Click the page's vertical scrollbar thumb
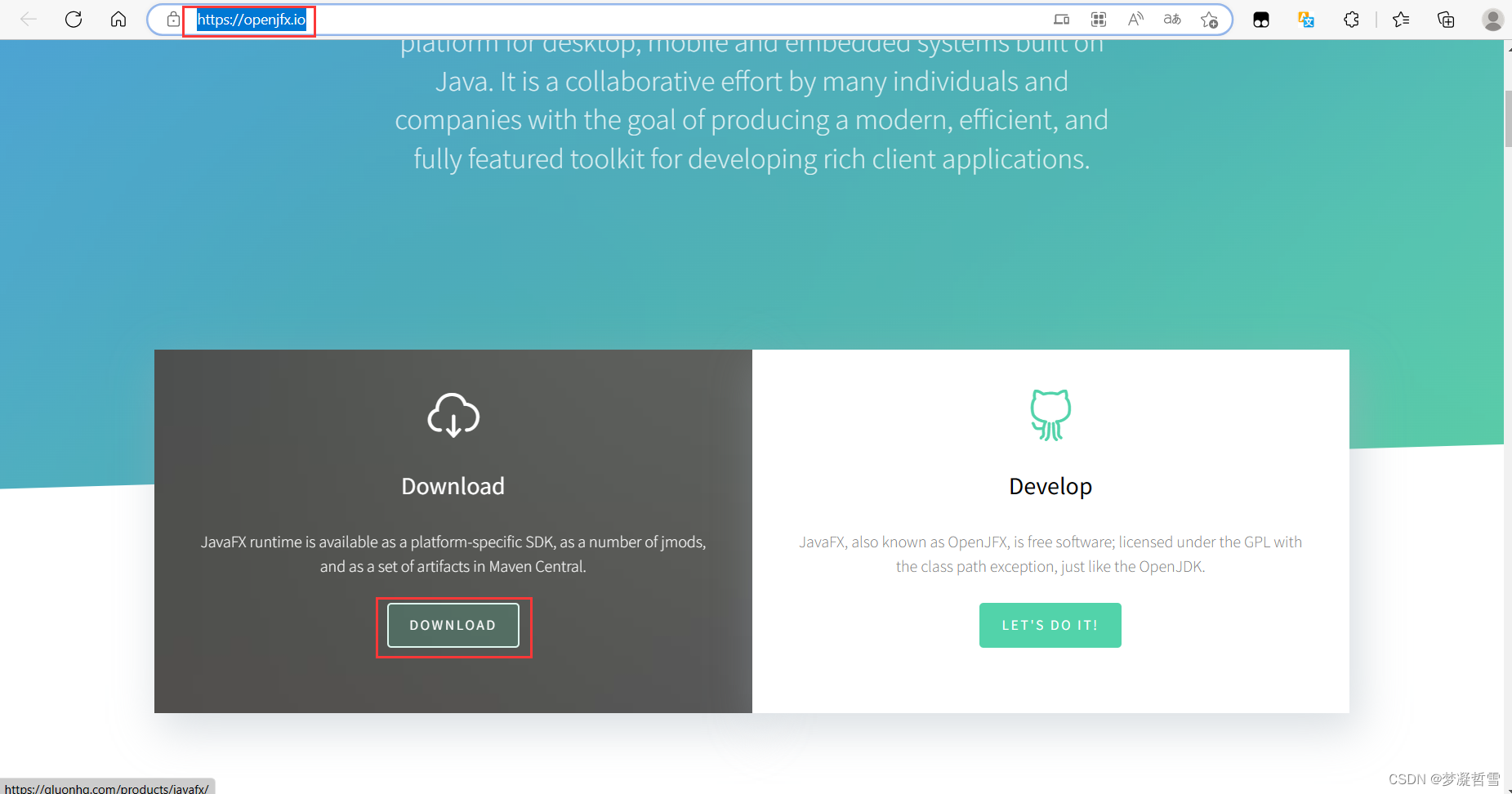The image size is (1512, 794). point(1507,120)
